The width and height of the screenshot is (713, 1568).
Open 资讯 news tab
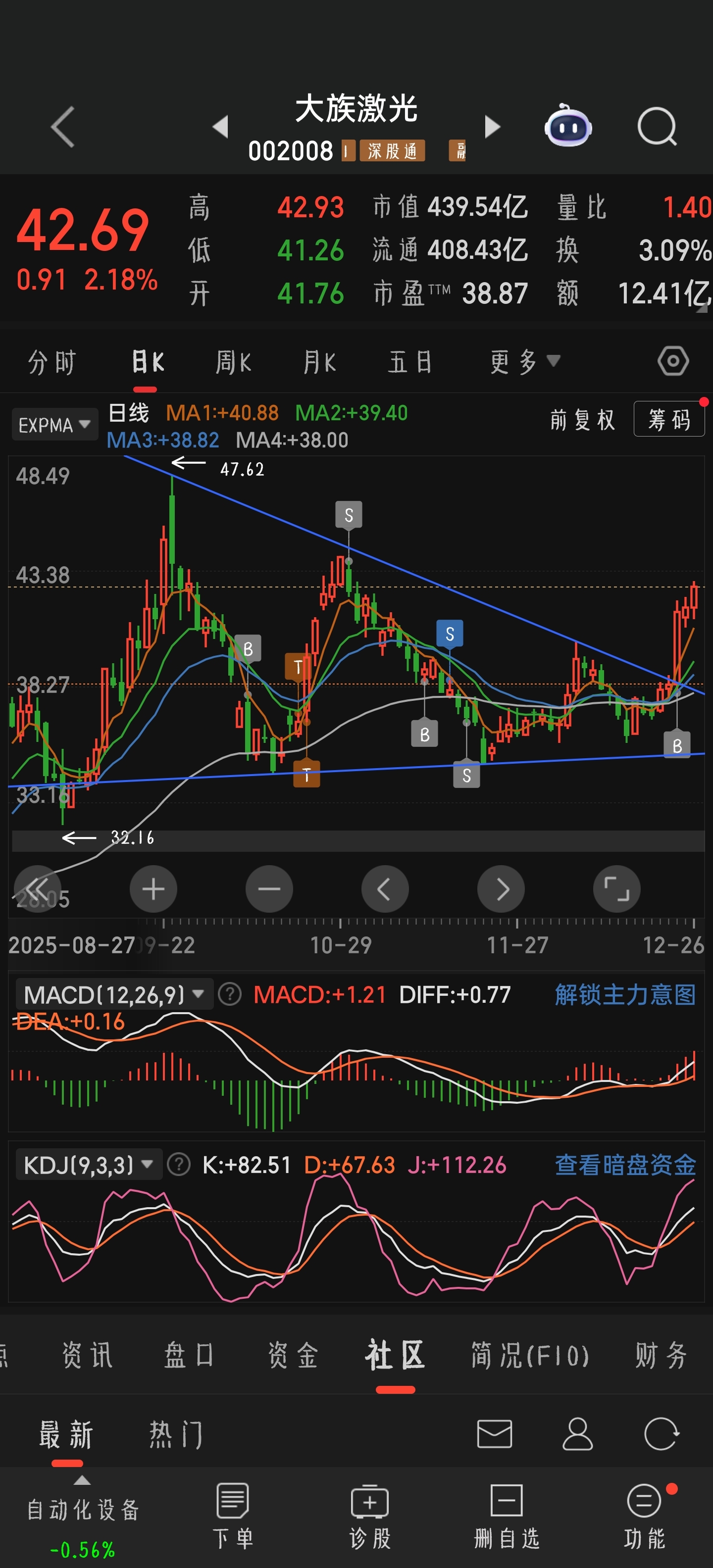[87, 1356]
